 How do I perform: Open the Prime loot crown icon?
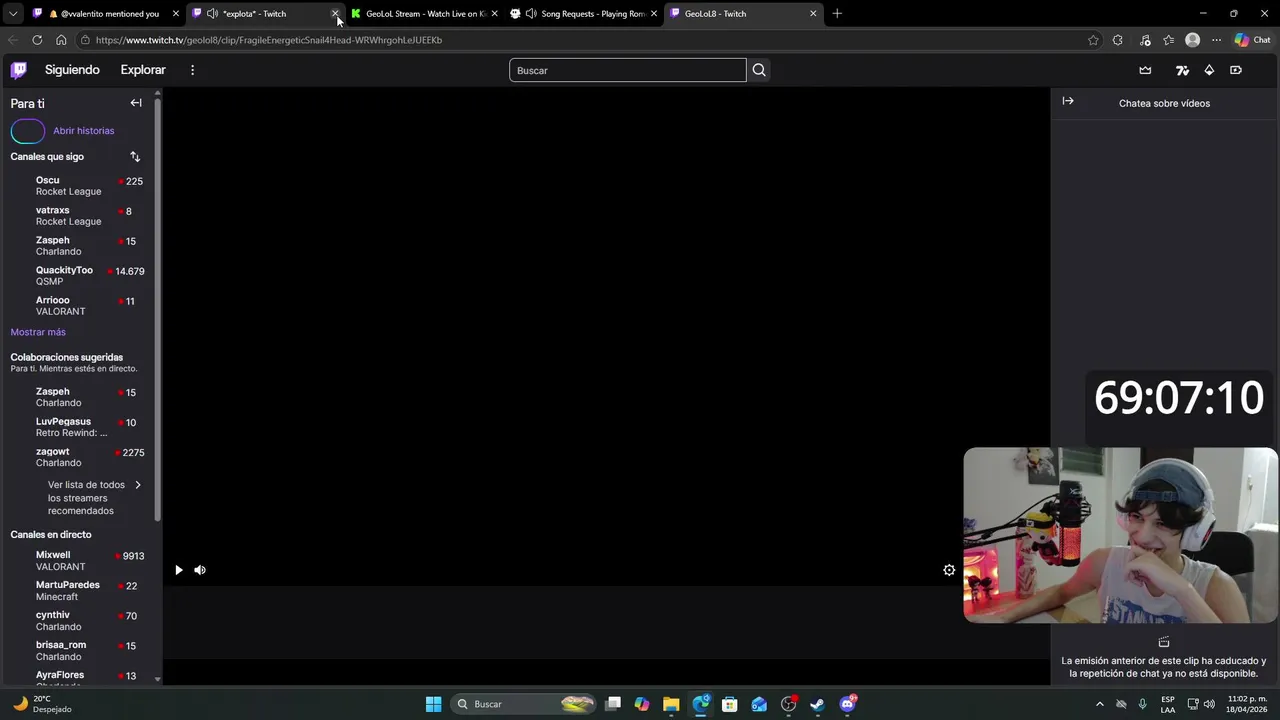click(x=1145, y=70)
